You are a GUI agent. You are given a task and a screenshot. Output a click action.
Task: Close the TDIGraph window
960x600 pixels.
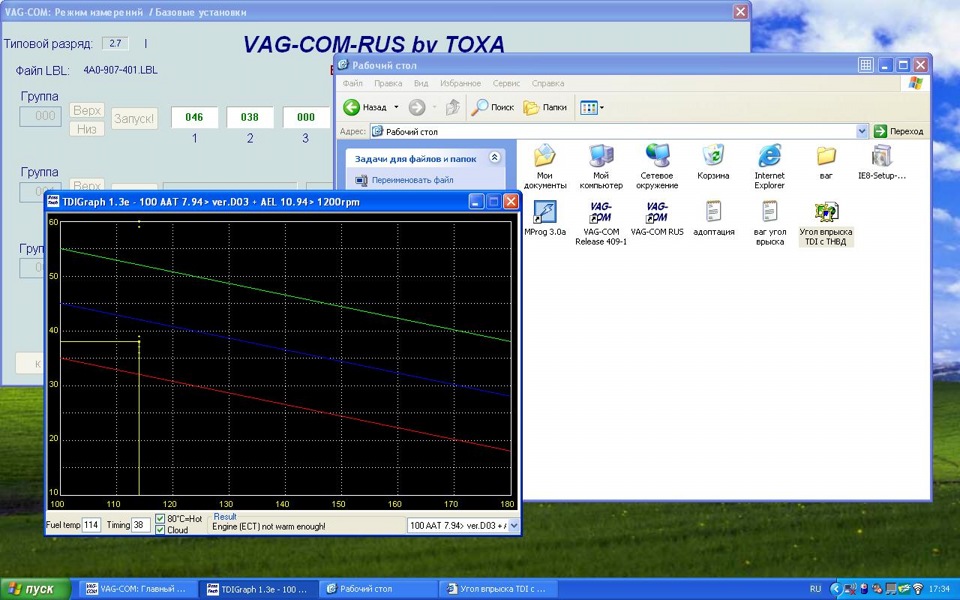click(x=511, y=202)
